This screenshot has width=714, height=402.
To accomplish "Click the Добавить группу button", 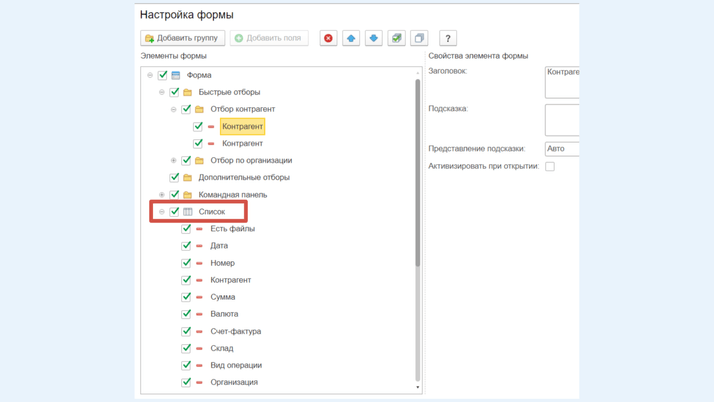I will tap(182, 38).
